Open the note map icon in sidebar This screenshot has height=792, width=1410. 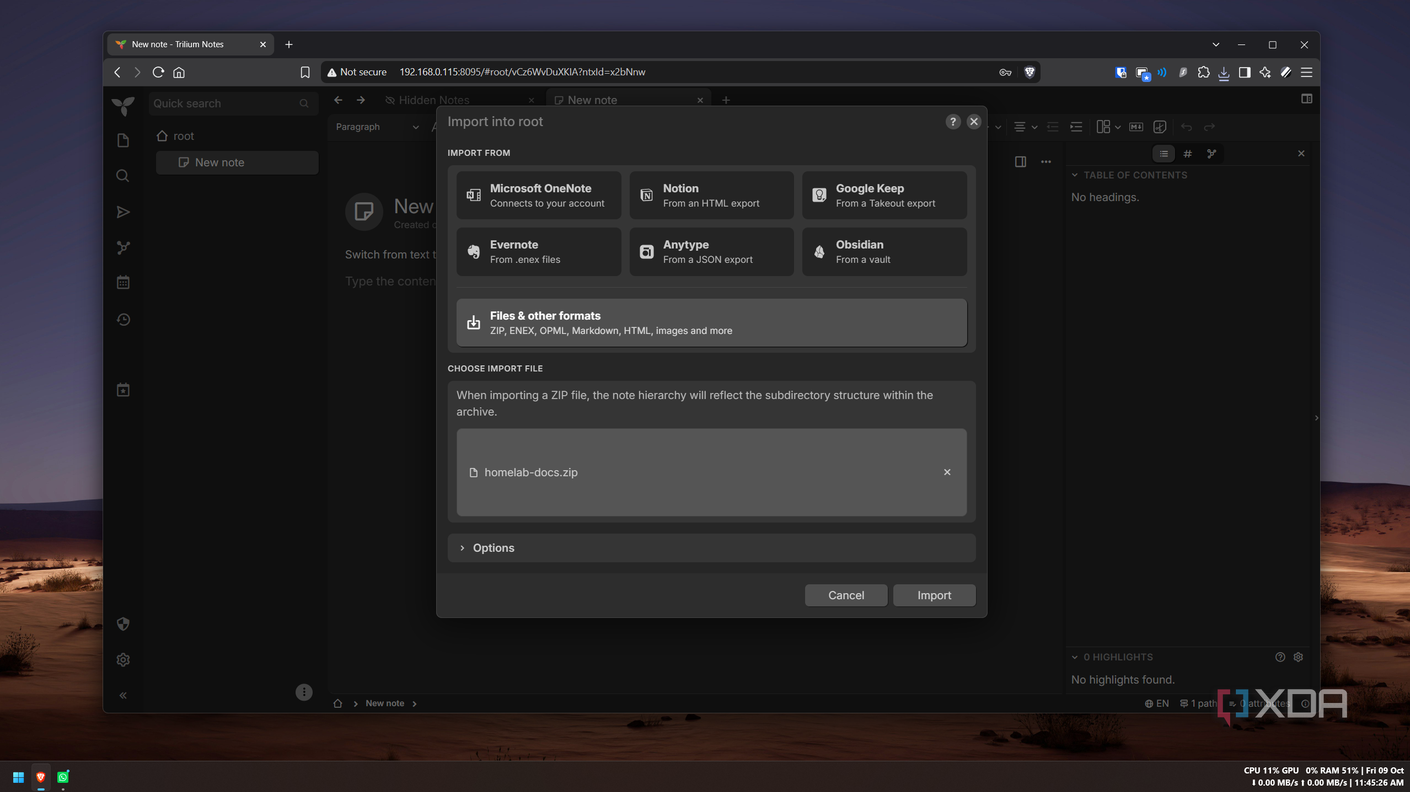(x=123, y=248)
